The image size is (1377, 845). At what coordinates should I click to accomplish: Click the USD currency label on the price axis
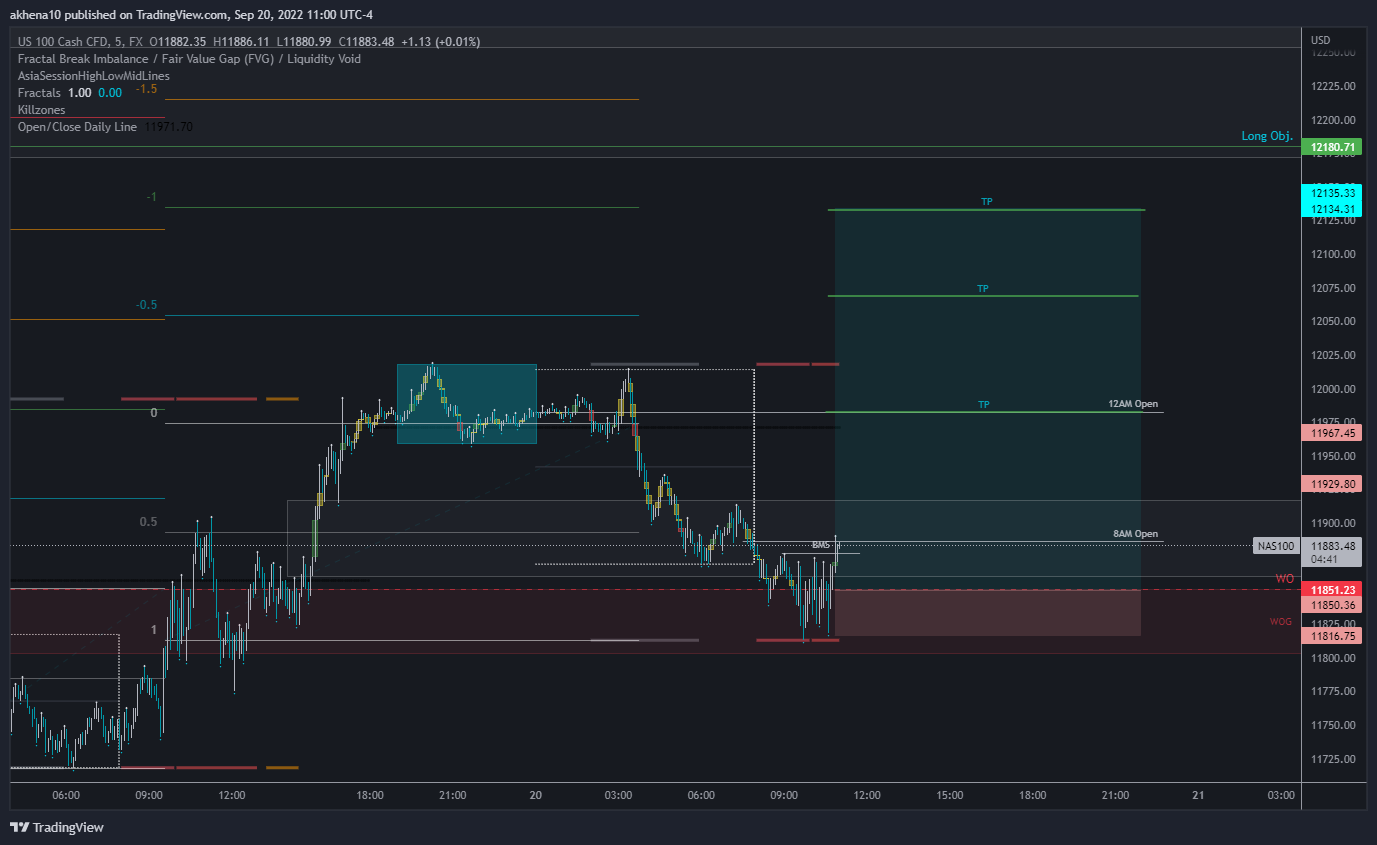[x=1320, y=40]
